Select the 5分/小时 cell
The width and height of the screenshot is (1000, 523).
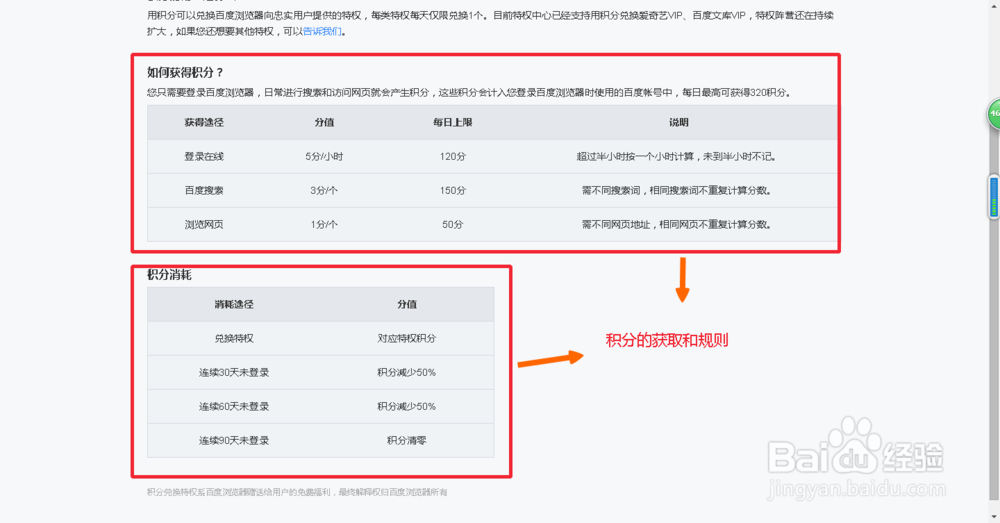point(324,156)
